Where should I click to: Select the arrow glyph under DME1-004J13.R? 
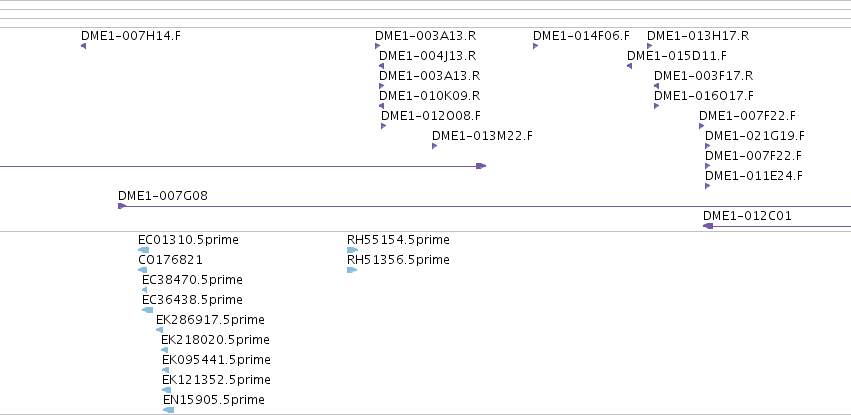pos(382,66)
